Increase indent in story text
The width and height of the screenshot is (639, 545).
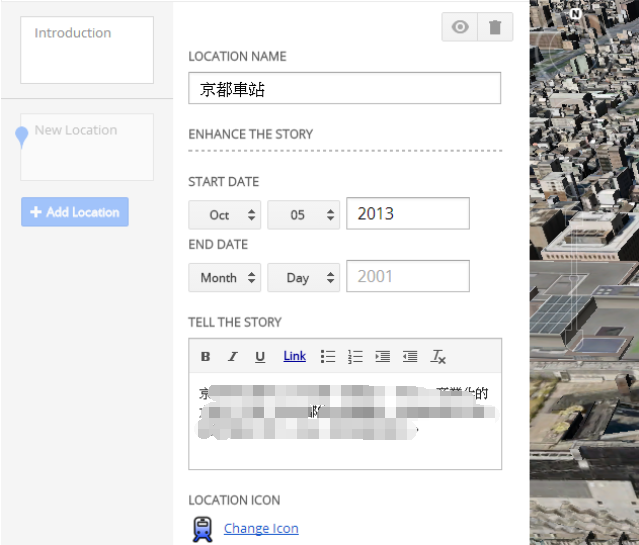pyautogui.click(x=382, y=356)
